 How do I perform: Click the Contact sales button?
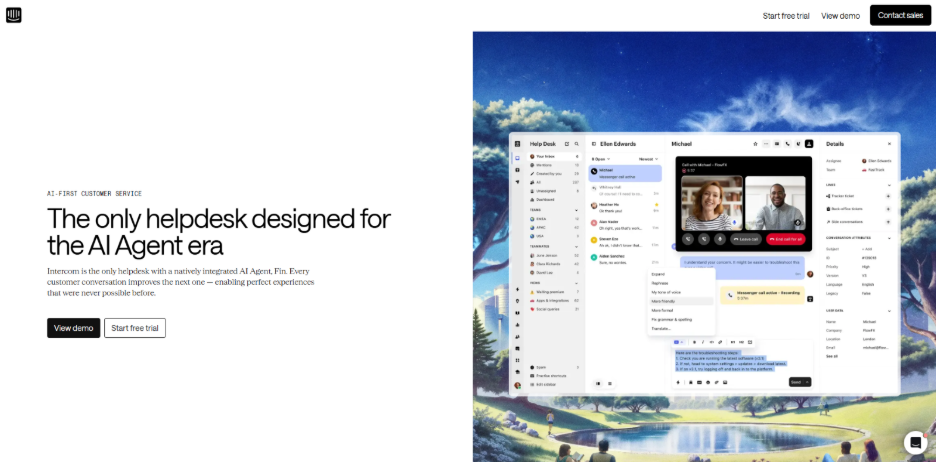(900, 15)
